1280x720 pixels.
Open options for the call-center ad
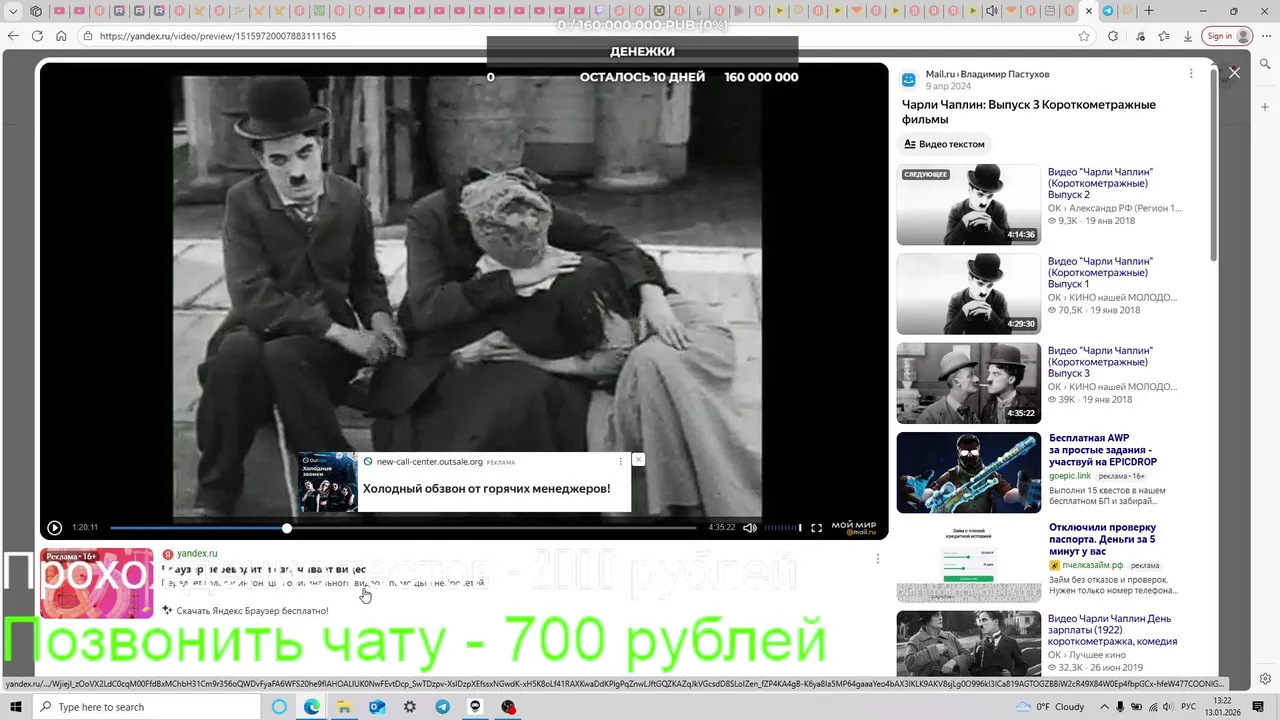pos(620,462)
